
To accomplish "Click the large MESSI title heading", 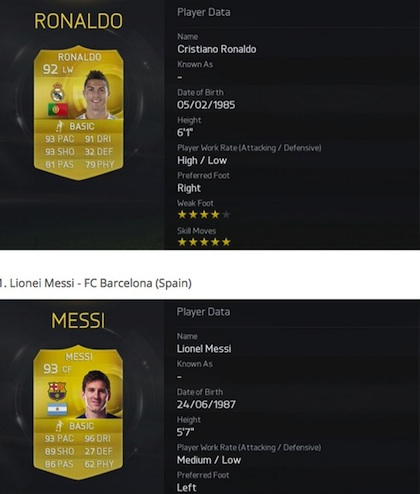I will coord(78,321).
